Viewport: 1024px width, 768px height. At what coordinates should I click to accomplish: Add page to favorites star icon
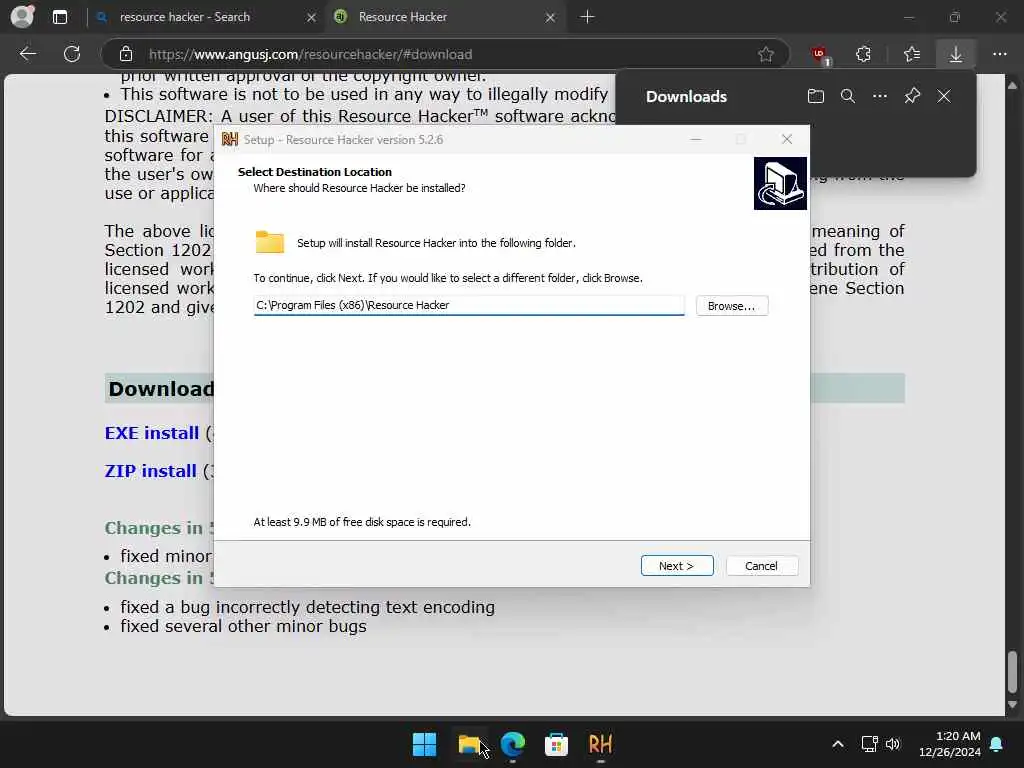pos(766,54)
